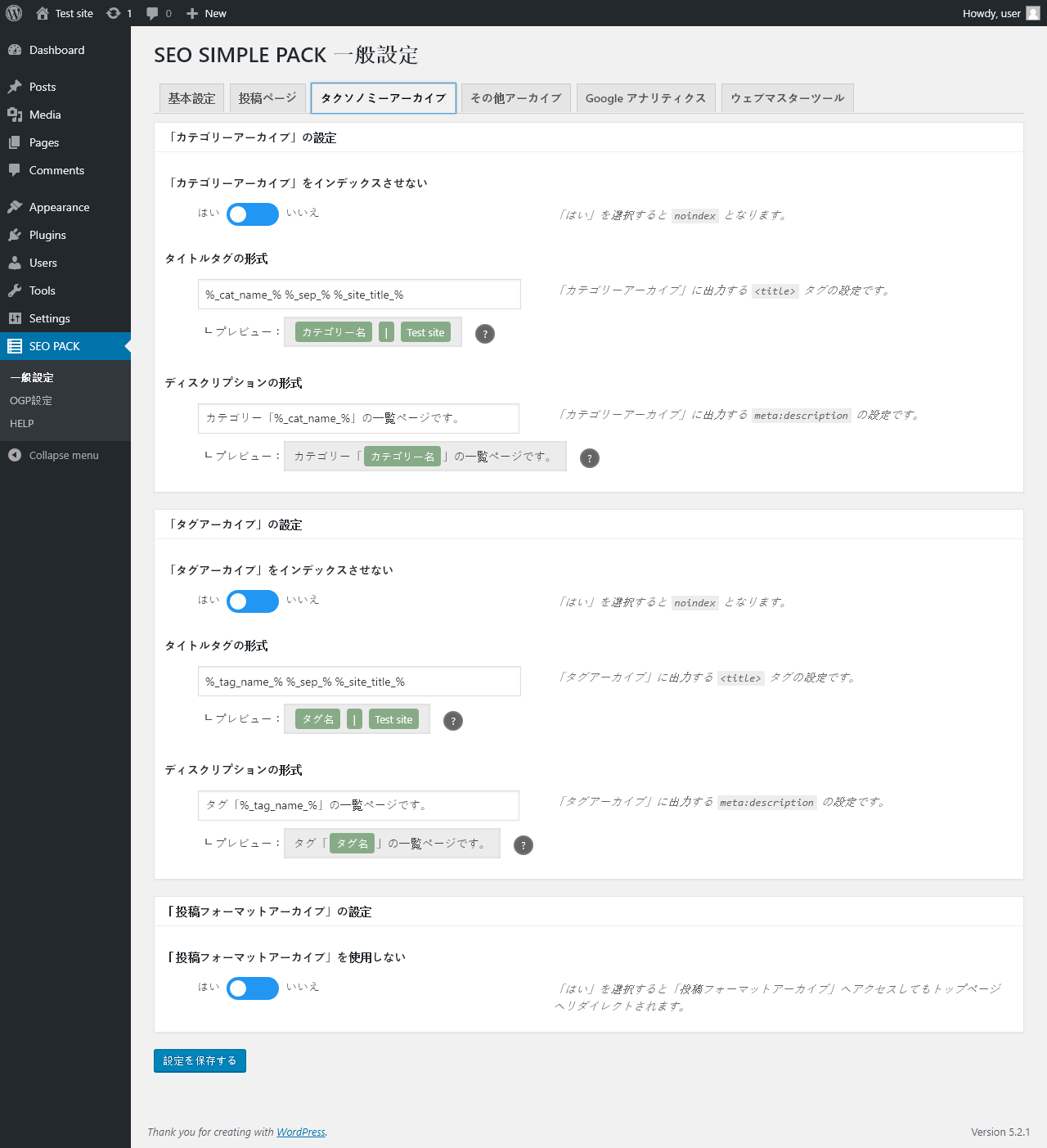Toggle category archive noindex switch

253,214
